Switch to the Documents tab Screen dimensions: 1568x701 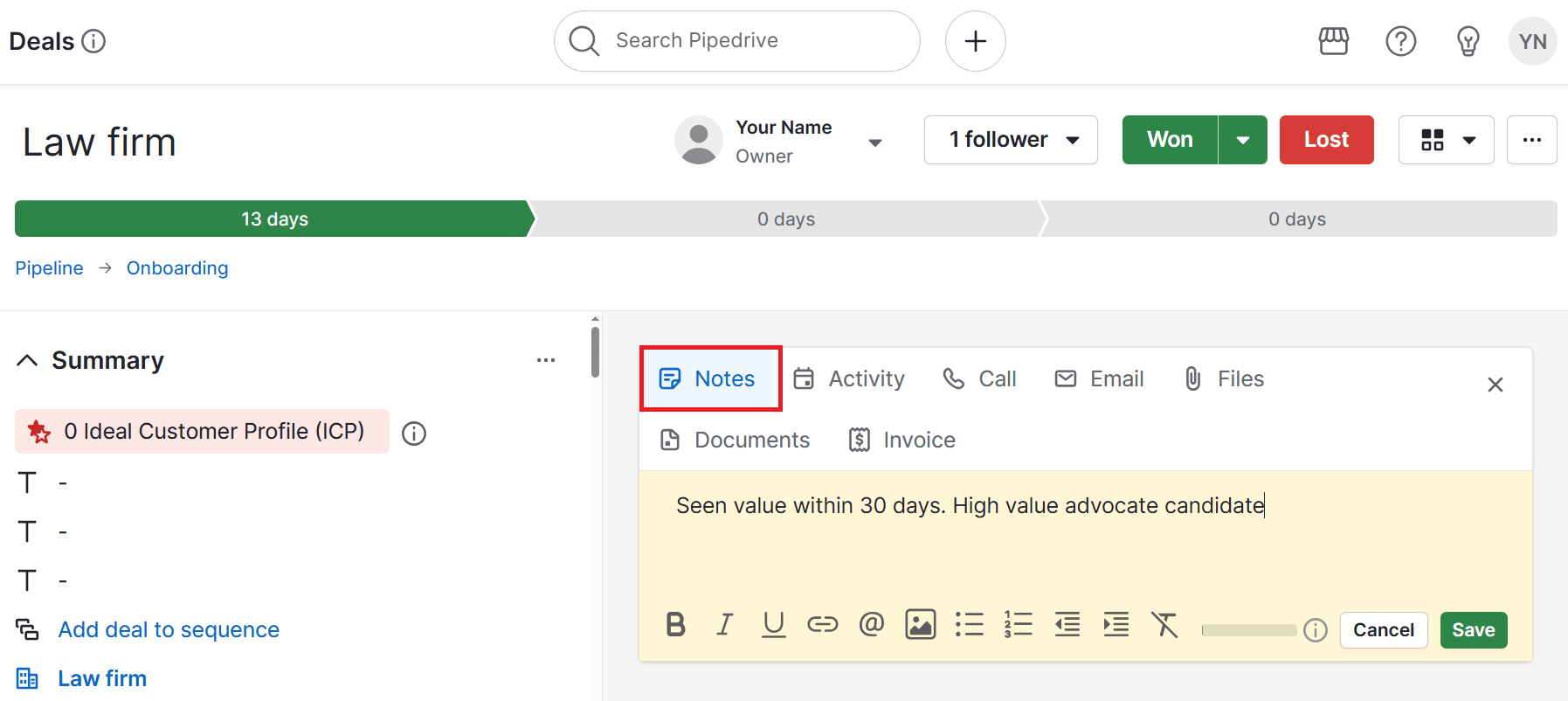[735, 440]
